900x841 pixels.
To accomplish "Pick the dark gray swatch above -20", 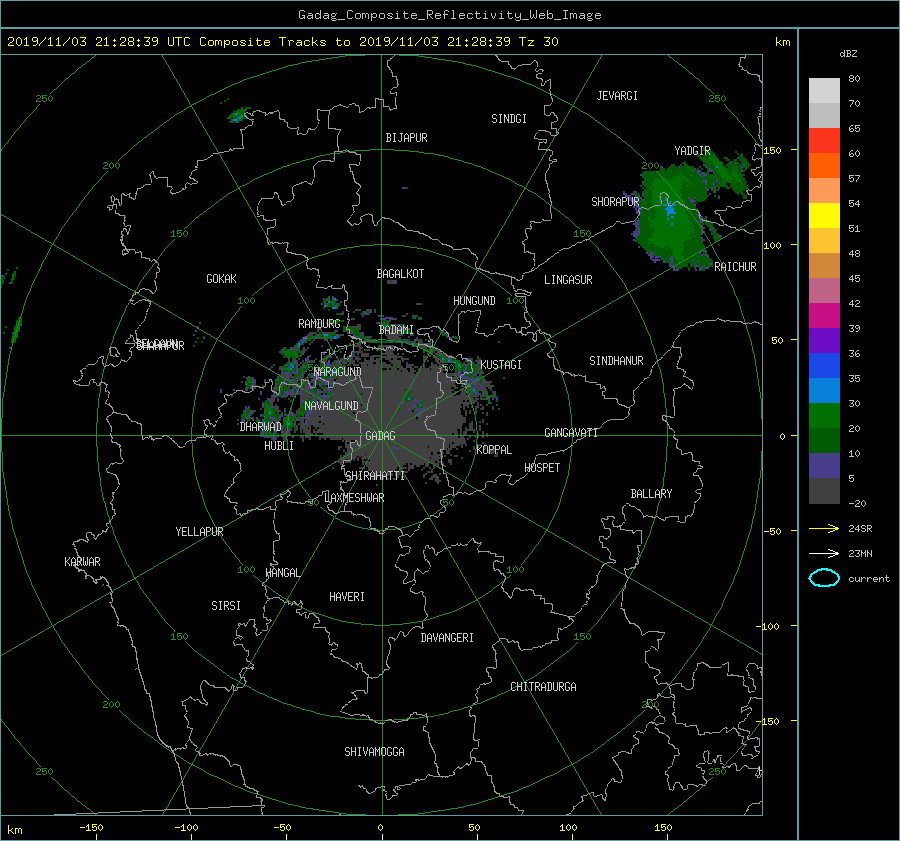I will [x=824, y=491].
